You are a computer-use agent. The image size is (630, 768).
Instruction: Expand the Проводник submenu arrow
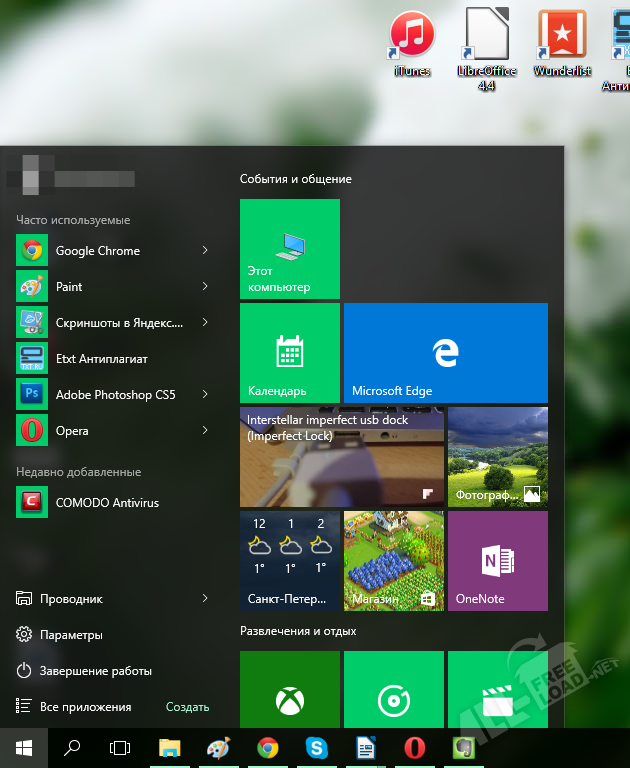[x=205, y=599]
